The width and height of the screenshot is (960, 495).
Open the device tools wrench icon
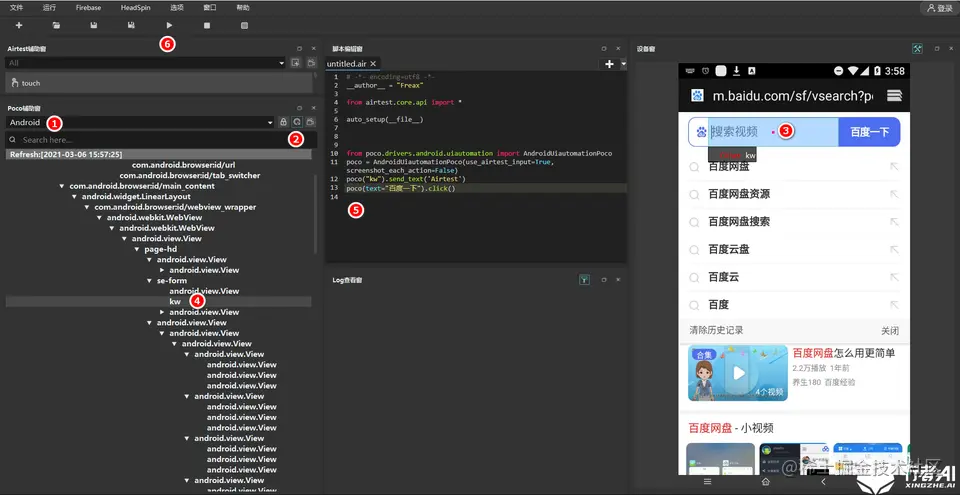point(917,48)
